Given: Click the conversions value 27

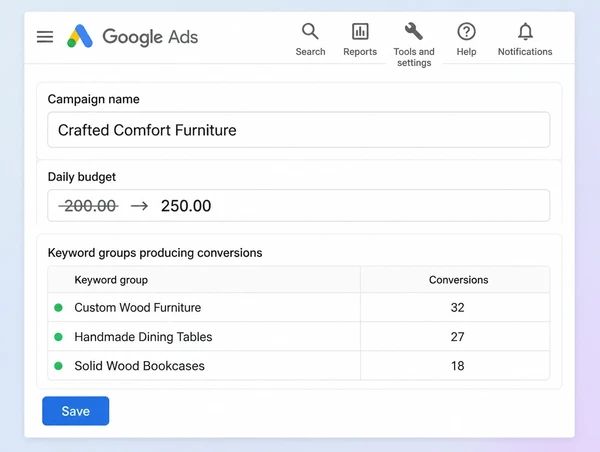Looking at the screenshot, I should 457,337.
